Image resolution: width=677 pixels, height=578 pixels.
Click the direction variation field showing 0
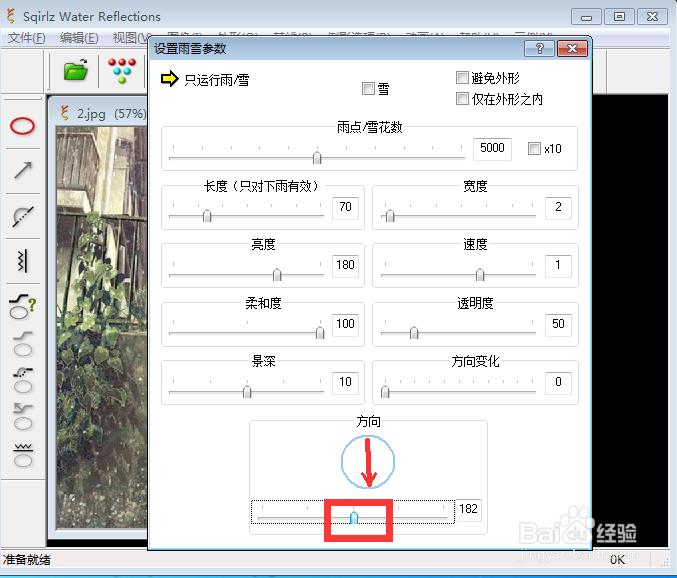click(x=558, y=383)
